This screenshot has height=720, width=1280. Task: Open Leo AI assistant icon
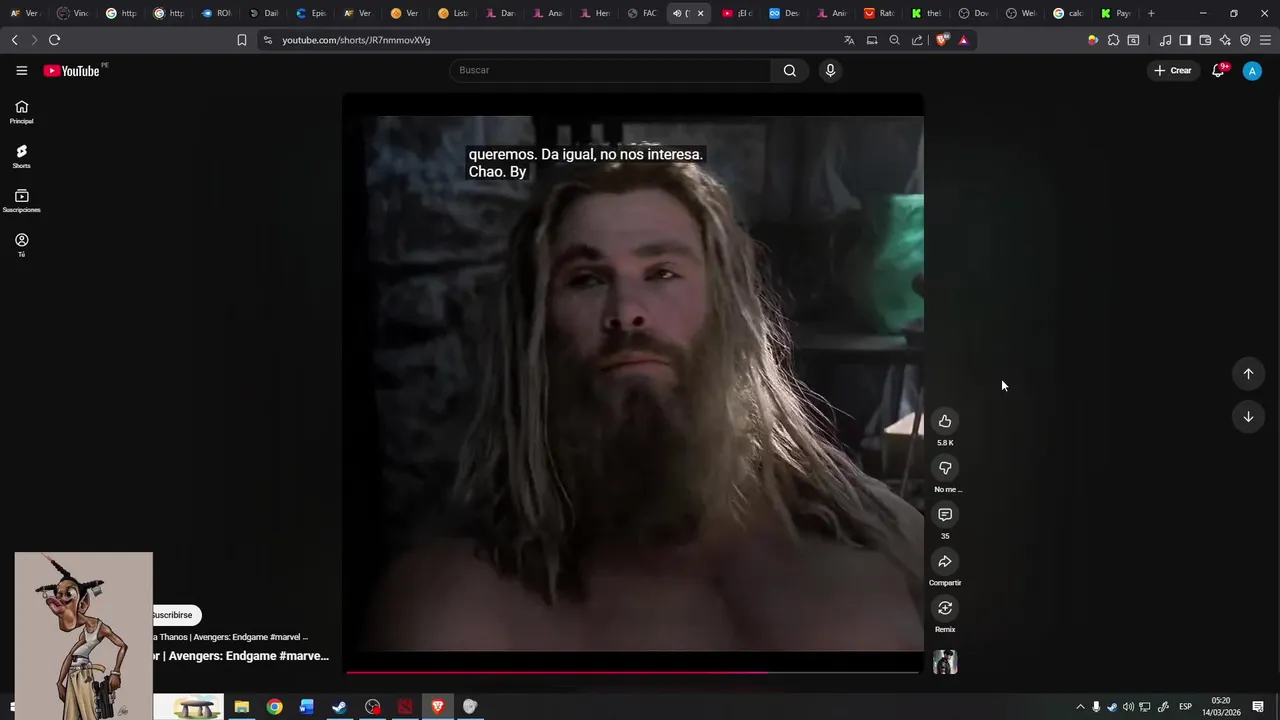[1225, 40]
